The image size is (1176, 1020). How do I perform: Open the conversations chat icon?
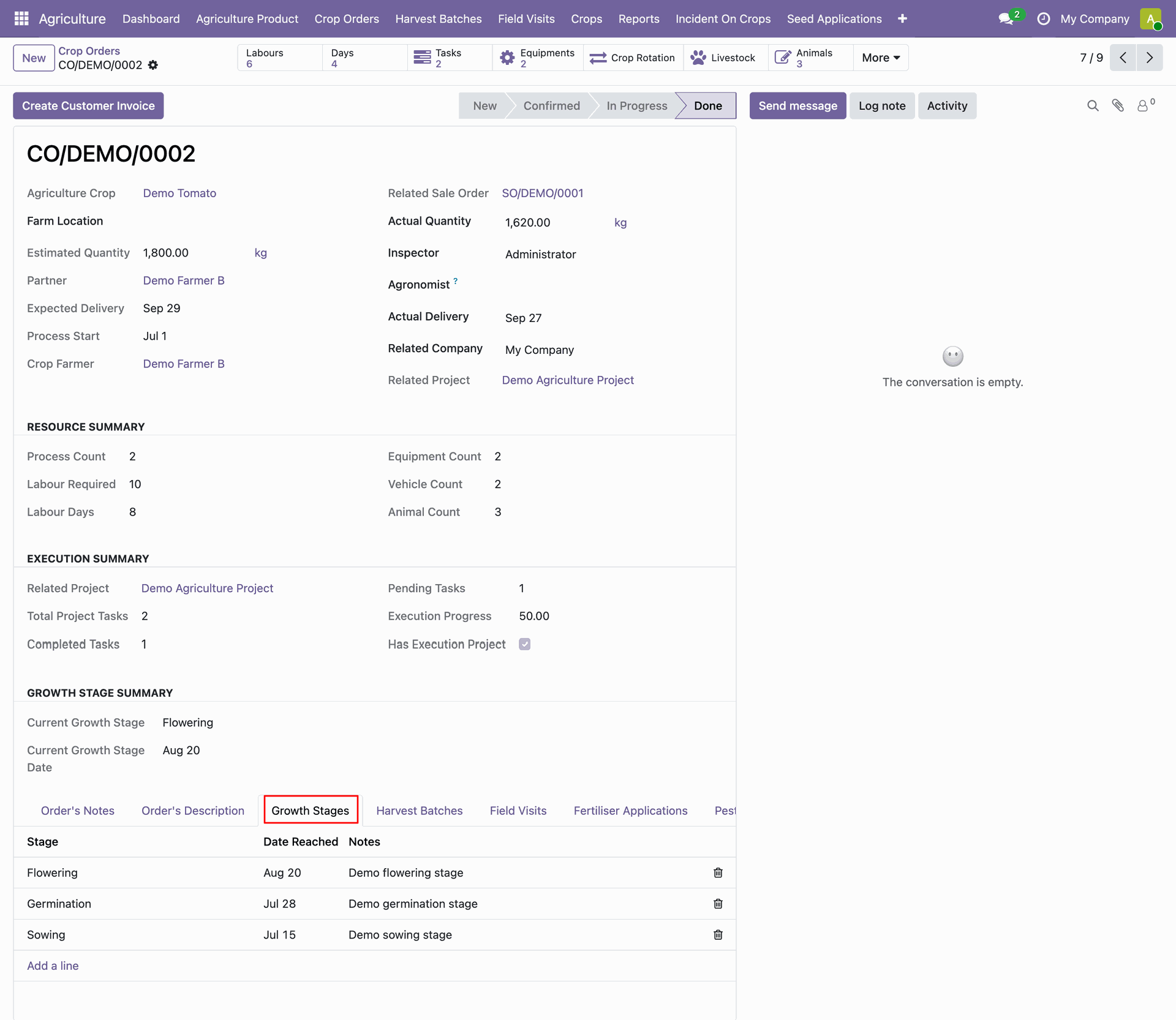click(x=1006, y=19)
